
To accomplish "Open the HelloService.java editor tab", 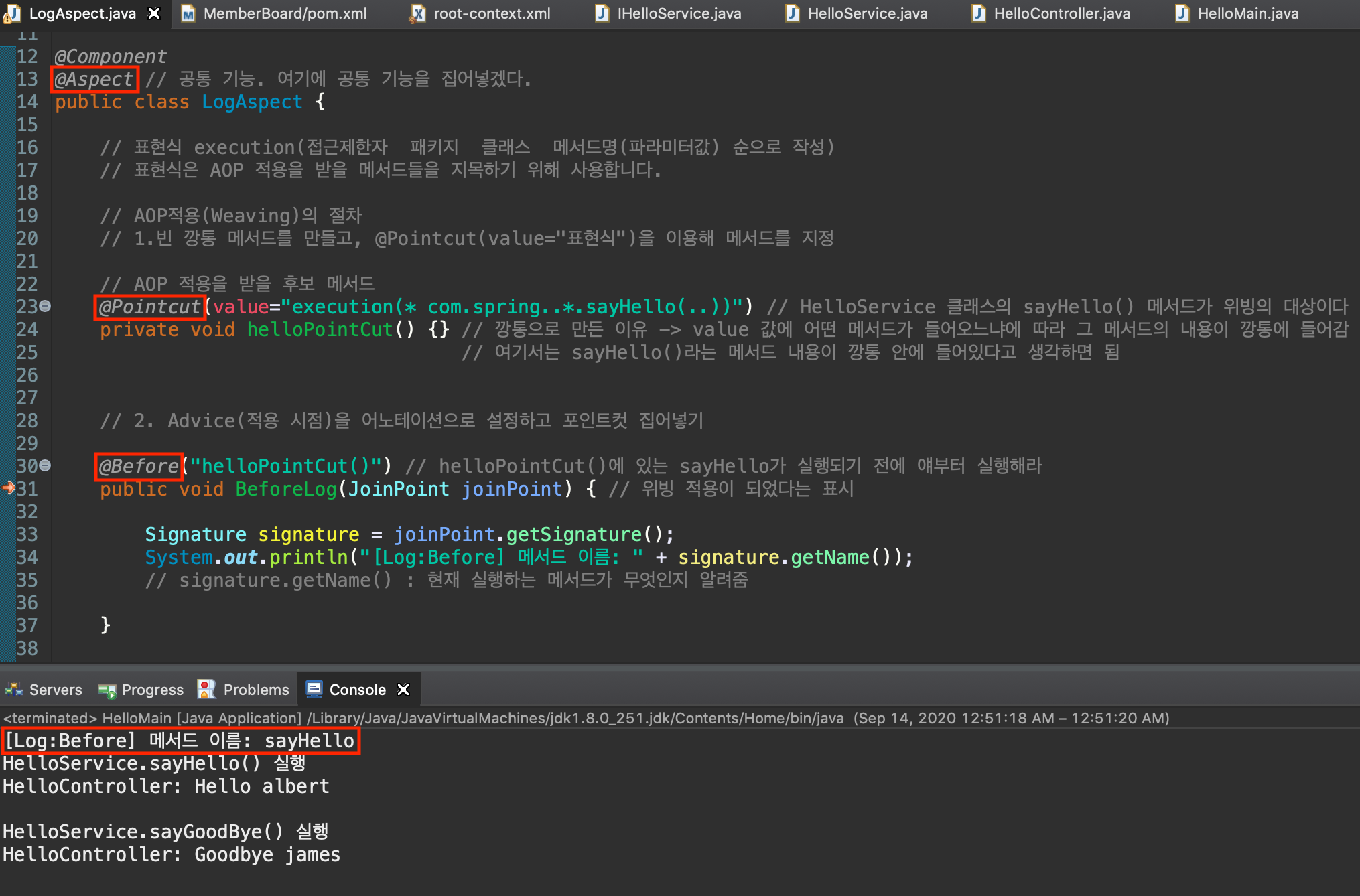I will (867, 13).
